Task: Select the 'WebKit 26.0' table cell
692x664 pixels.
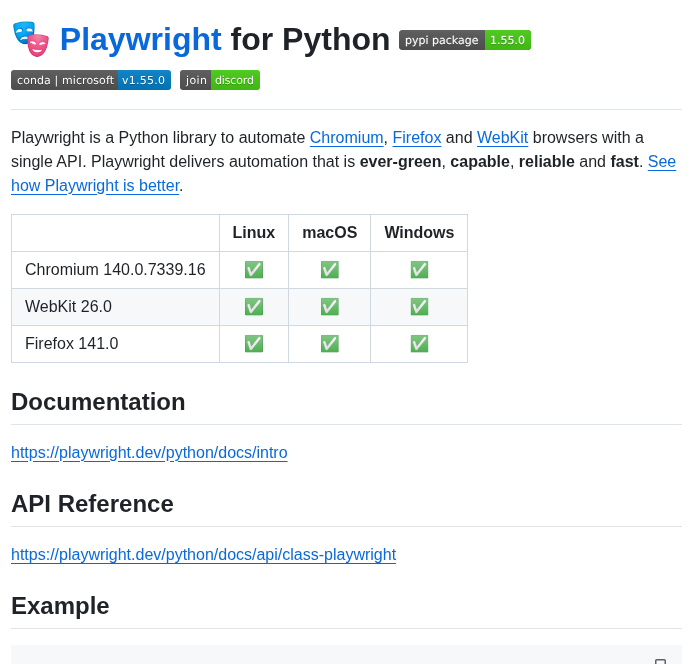Action: pyautogui.click(x=115, y=307)
